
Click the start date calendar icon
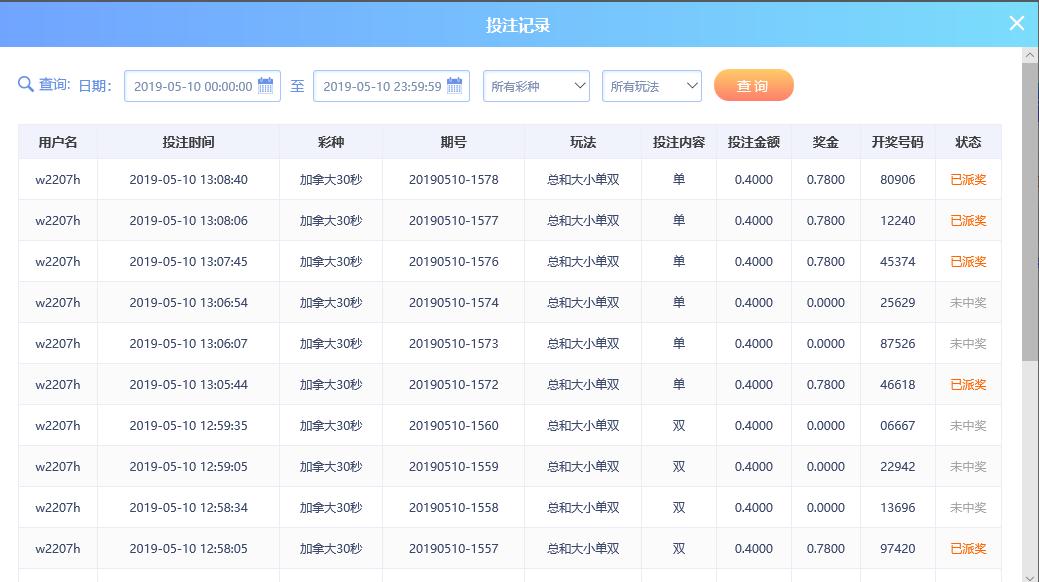click(265, 86)
